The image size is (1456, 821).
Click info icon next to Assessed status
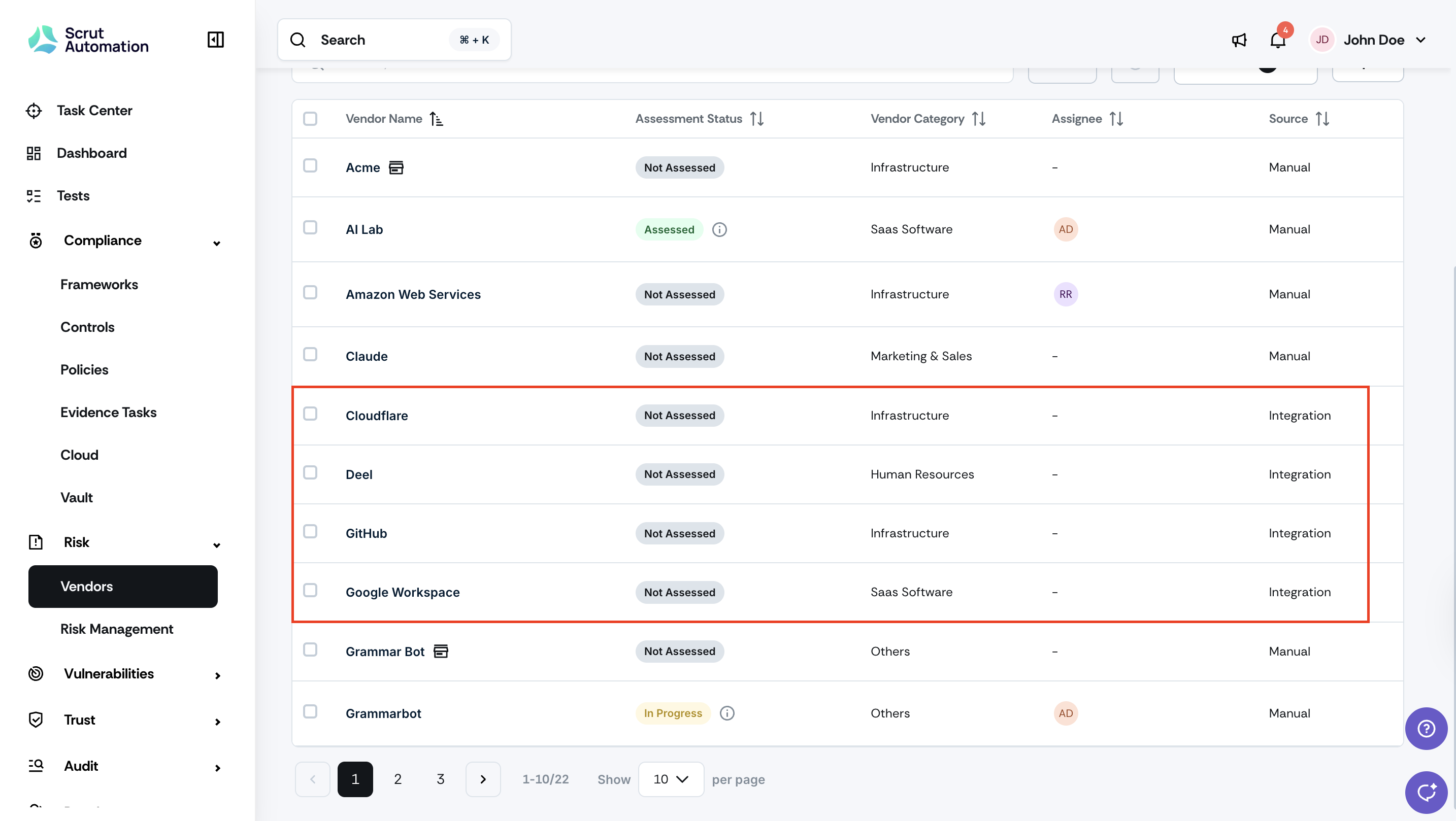(719, 229)
